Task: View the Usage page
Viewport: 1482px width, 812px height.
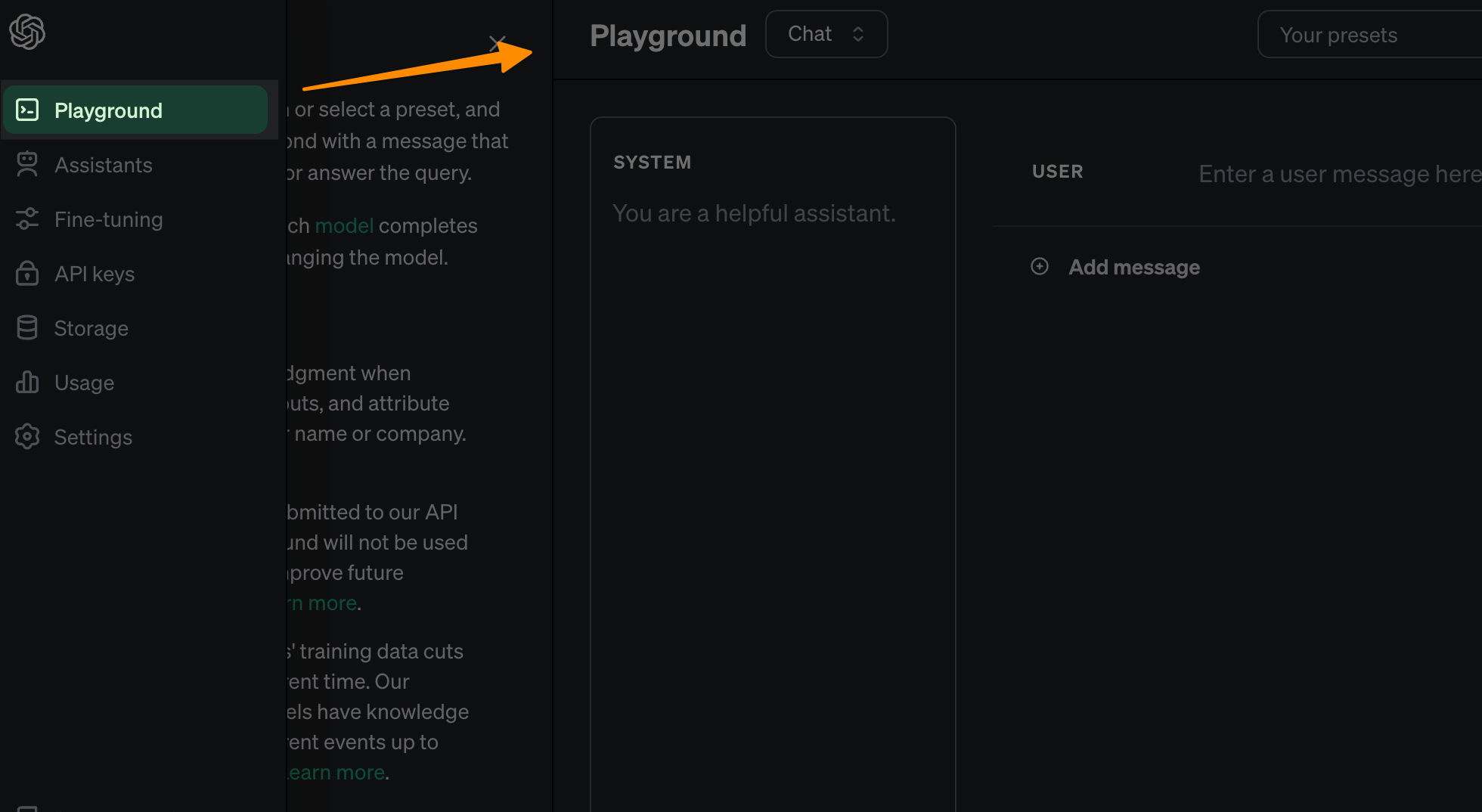Action: (x=84, y=383)
